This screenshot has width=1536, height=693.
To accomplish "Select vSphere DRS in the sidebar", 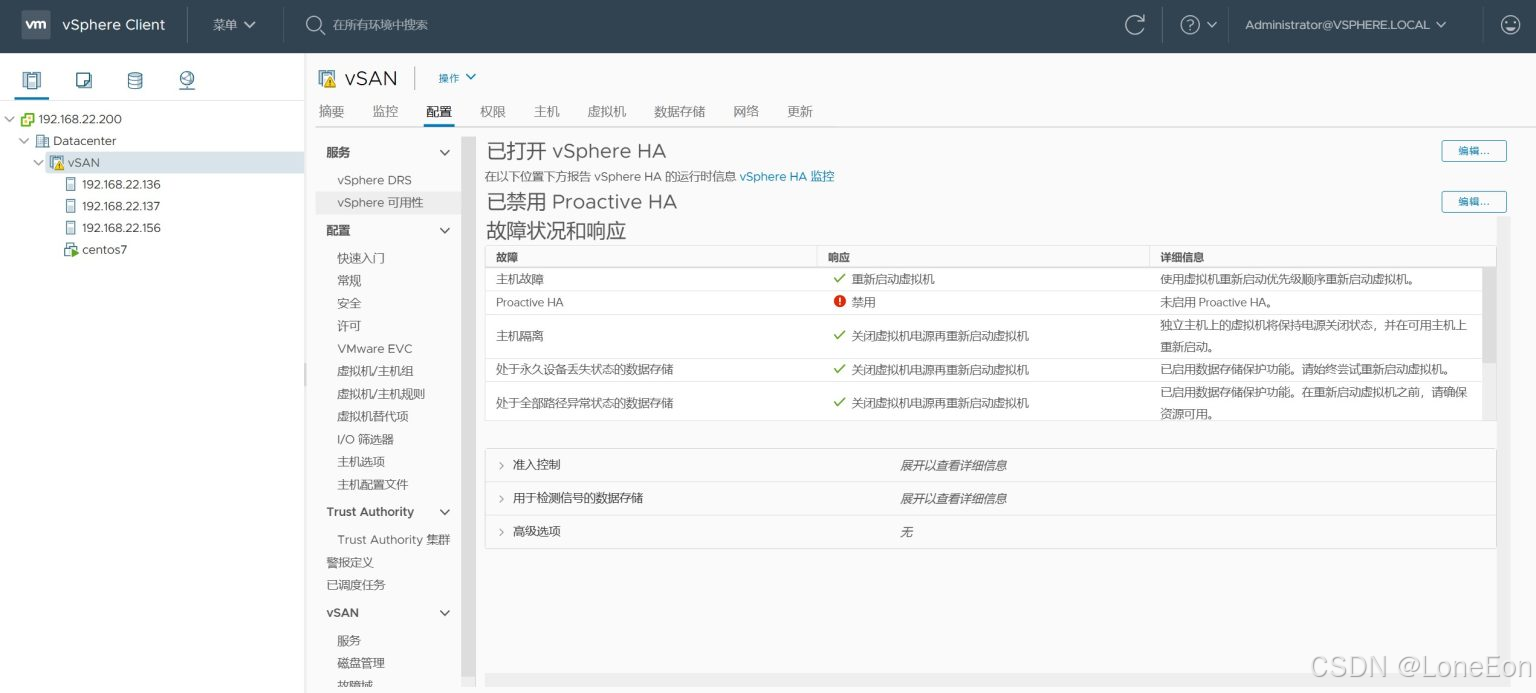I will point(374,180).
